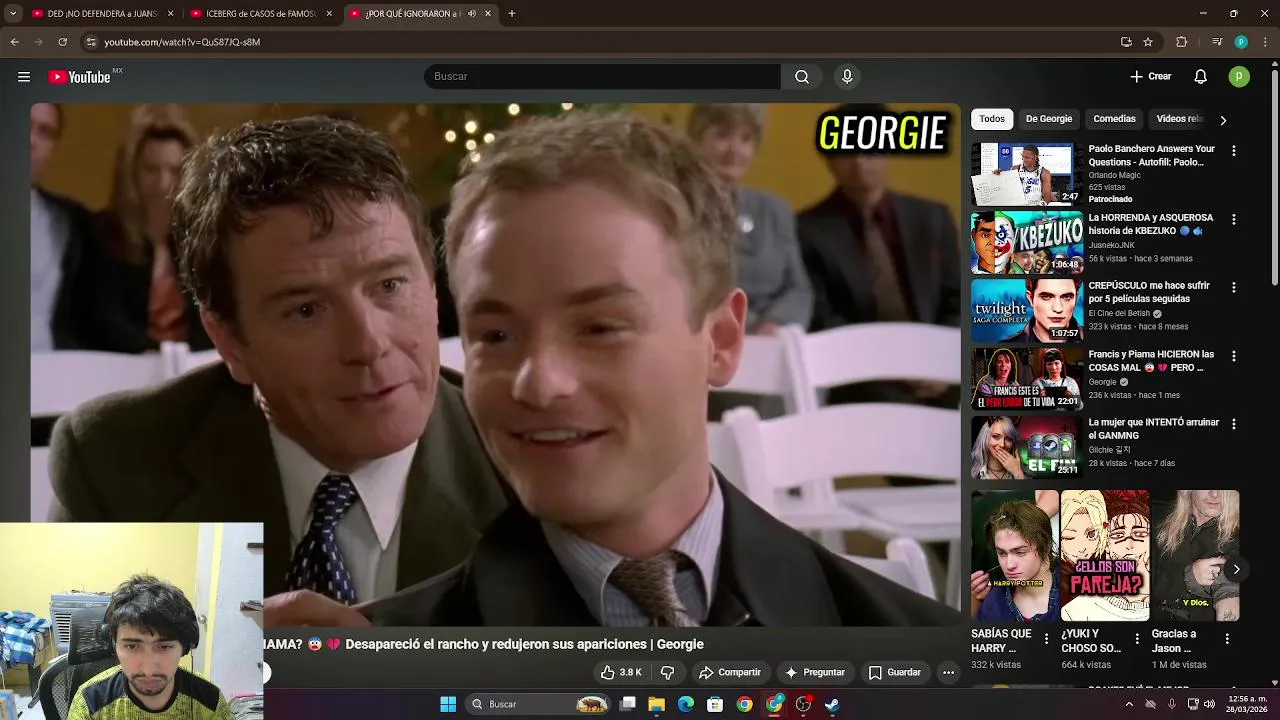Open Windows Start menu
Image resolution: width=1280 pixels, height=720 pixels.
(x=448, y=705)
